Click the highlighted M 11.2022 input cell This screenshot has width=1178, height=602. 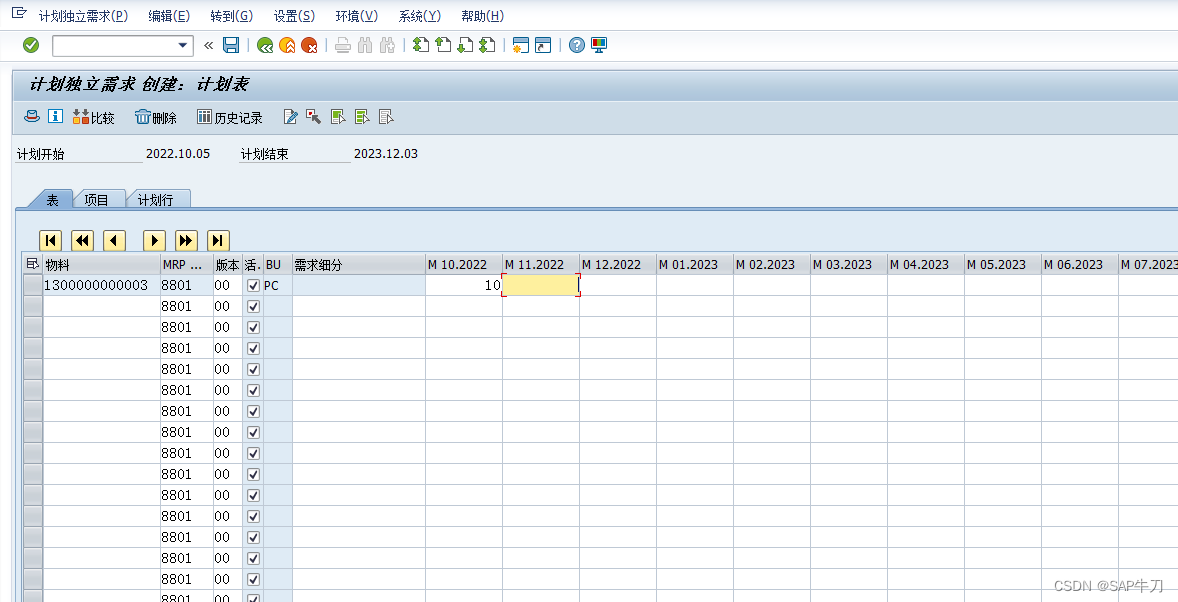[x=541, y=286]
